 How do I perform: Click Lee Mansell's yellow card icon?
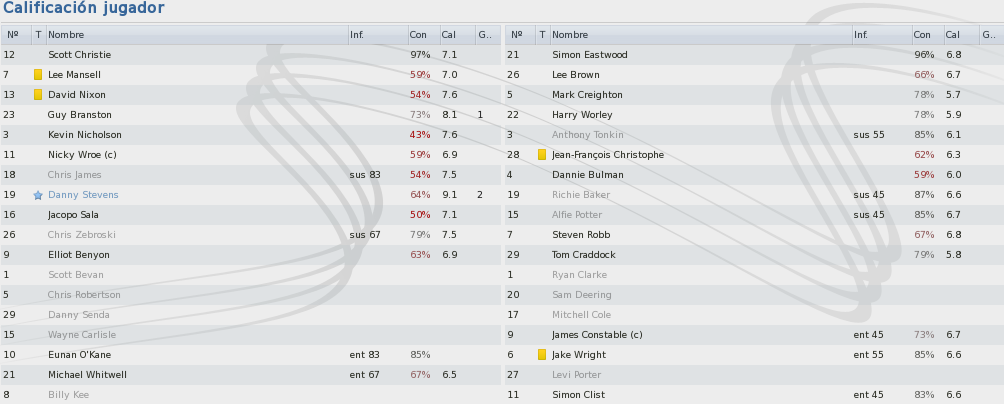(x=38, y=75)
